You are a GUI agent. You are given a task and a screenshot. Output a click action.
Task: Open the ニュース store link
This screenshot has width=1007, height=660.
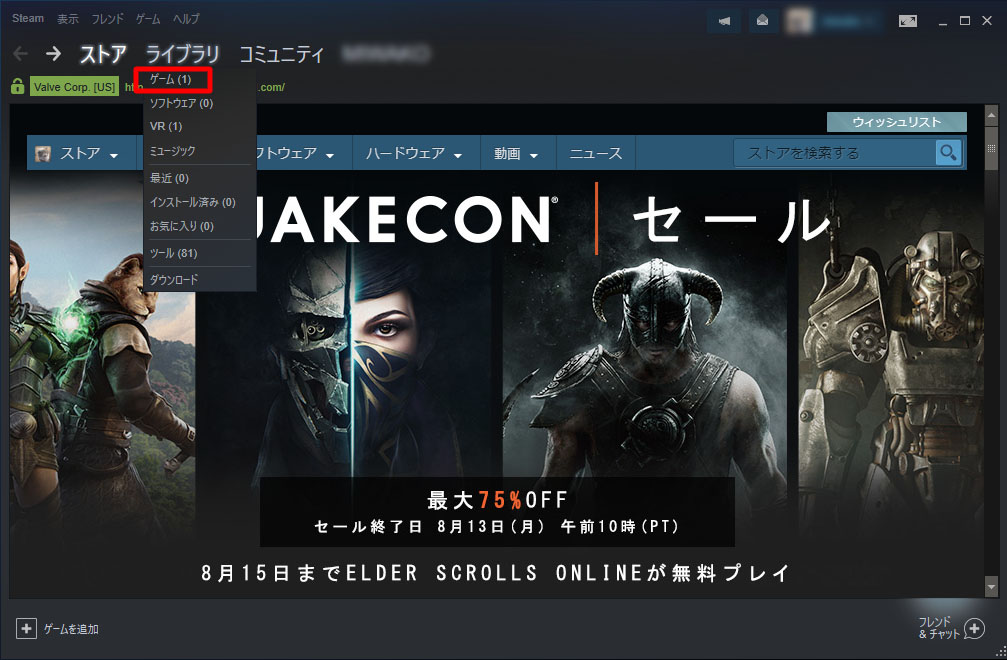[596, 153]
